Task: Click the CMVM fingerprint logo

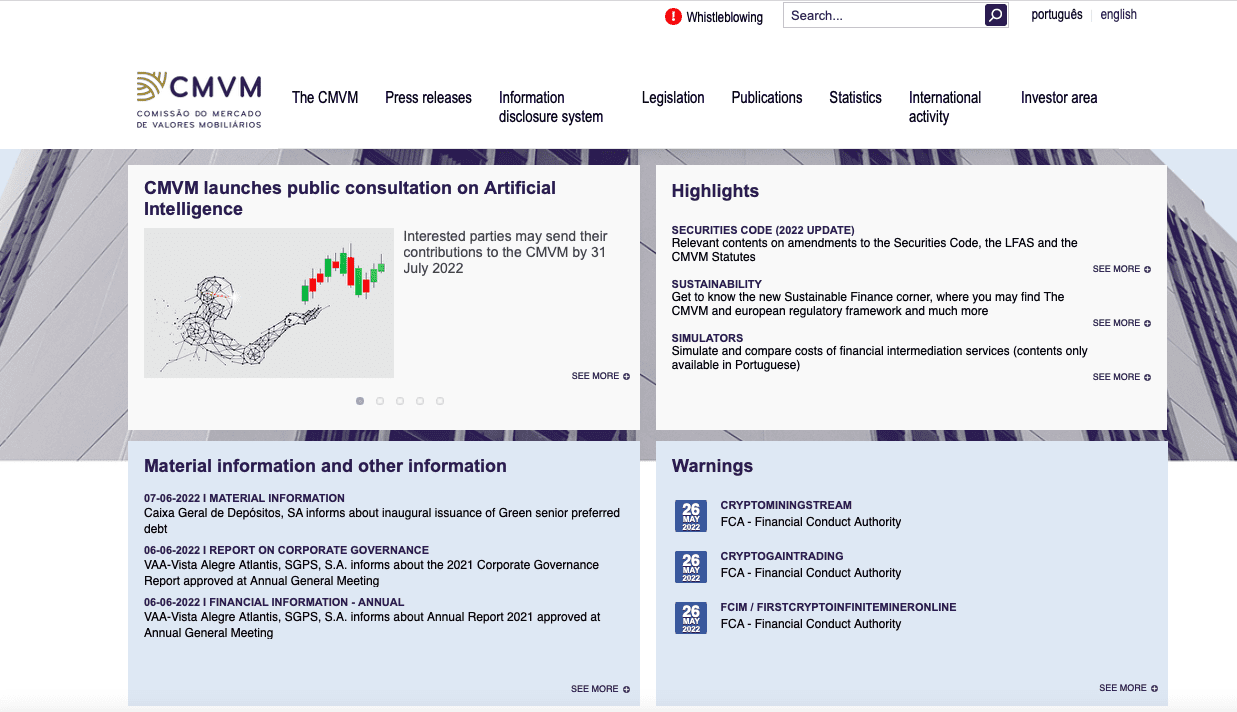Action: click(x=152, y=88)
